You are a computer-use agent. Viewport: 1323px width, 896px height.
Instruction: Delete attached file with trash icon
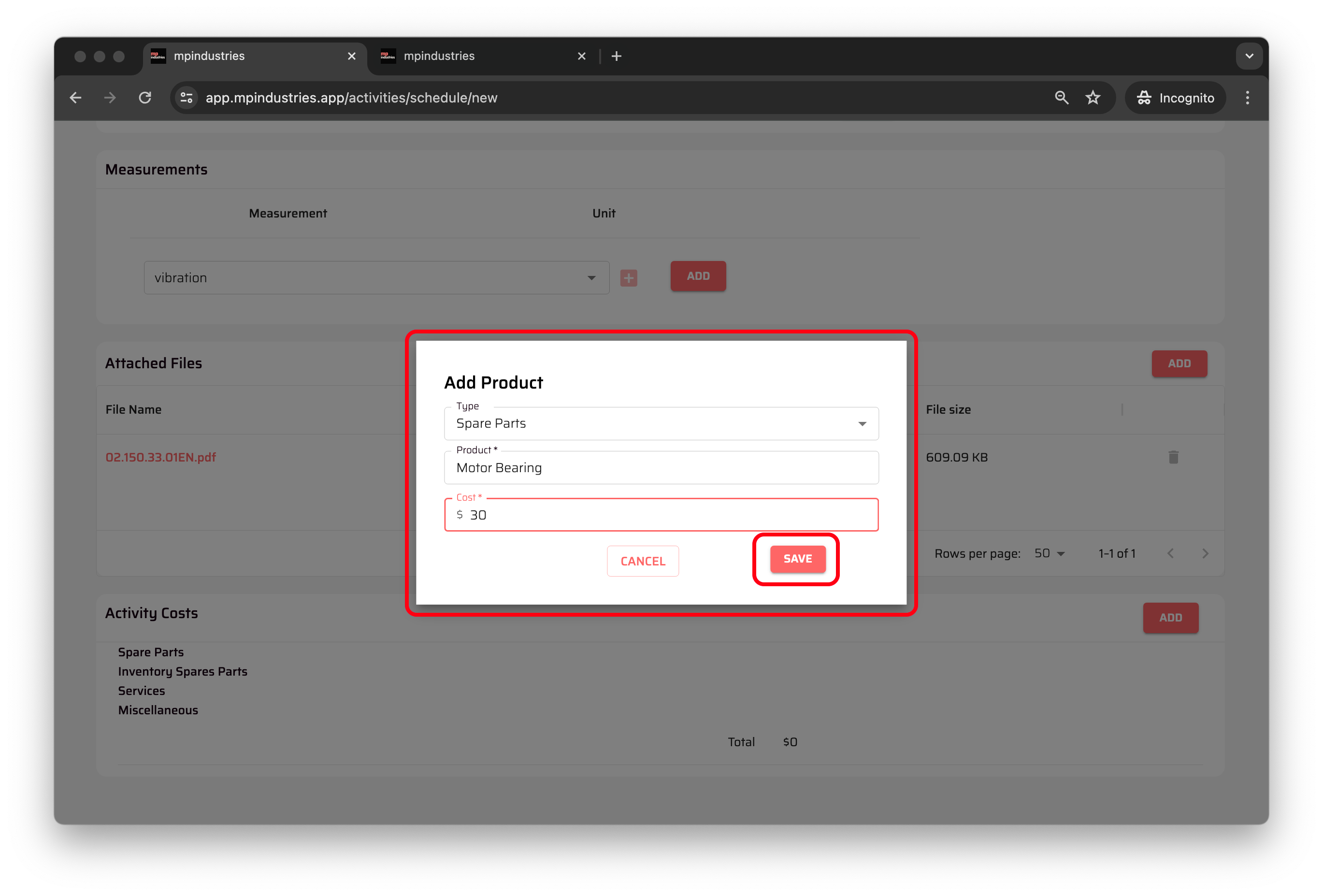(1173, 457)
